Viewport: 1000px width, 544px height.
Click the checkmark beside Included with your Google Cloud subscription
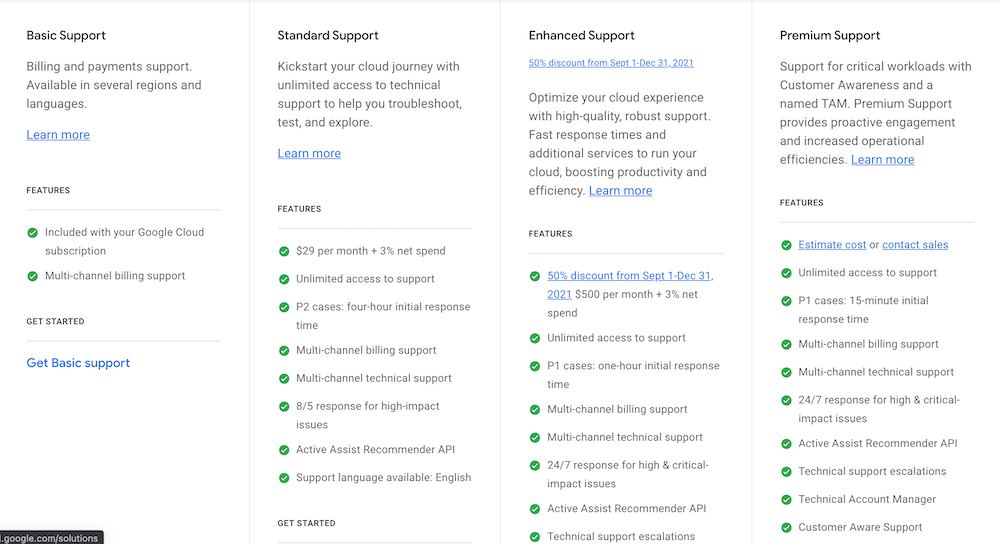tap(33, 233)
